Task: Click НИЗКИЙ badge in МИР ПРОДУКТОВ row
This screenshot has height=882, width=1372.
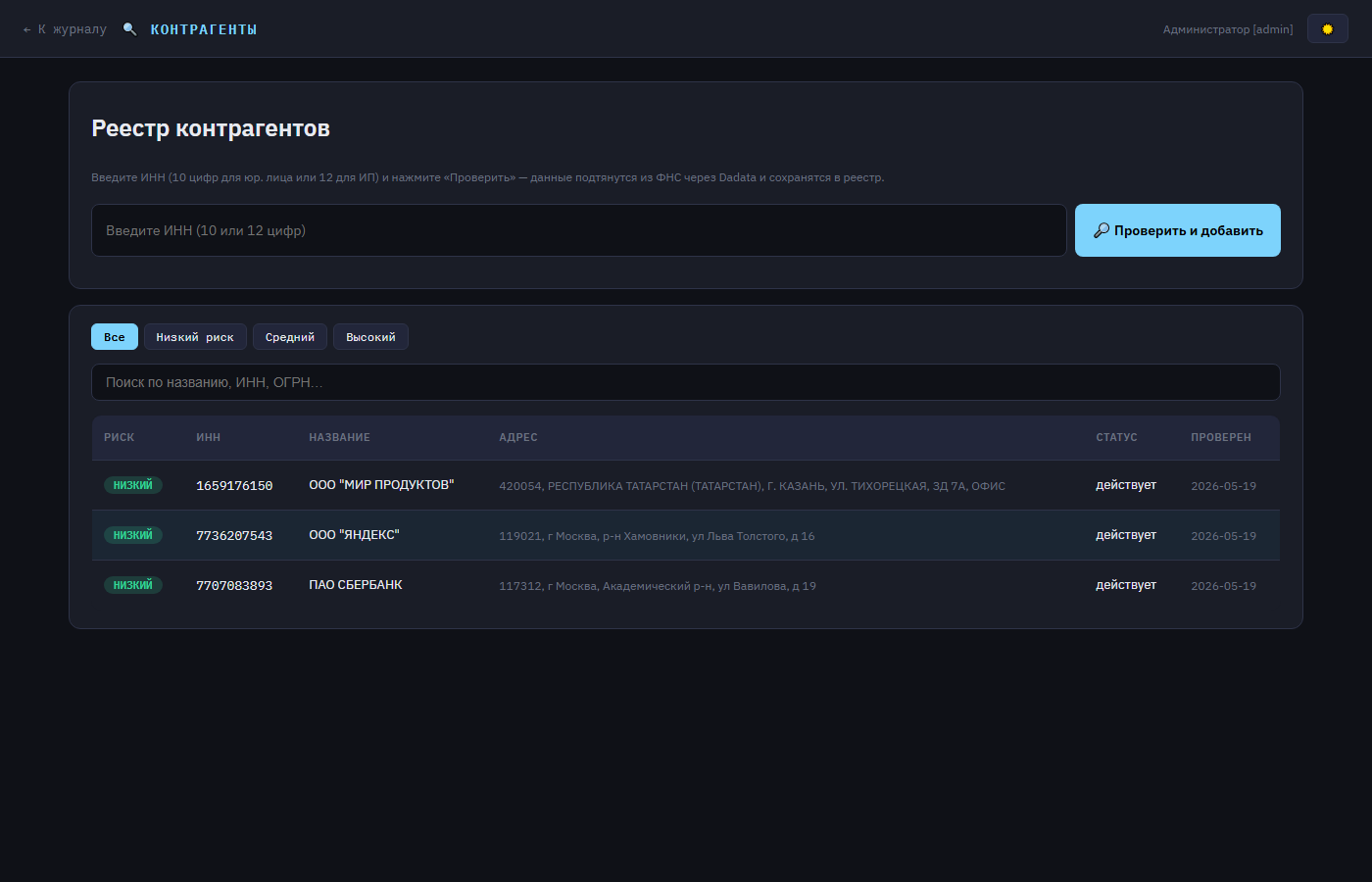Action: 133,485
